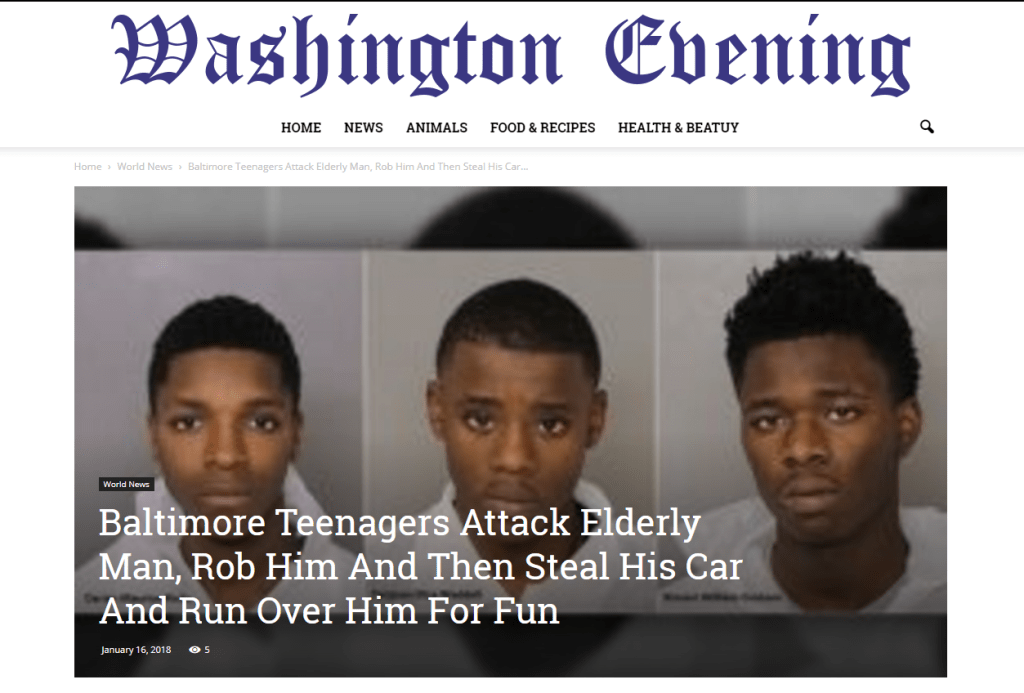Screen dimensions: 1024x693
Task: Open the Baltimore Teenagers headline
Action: click(x=421, y=566)
